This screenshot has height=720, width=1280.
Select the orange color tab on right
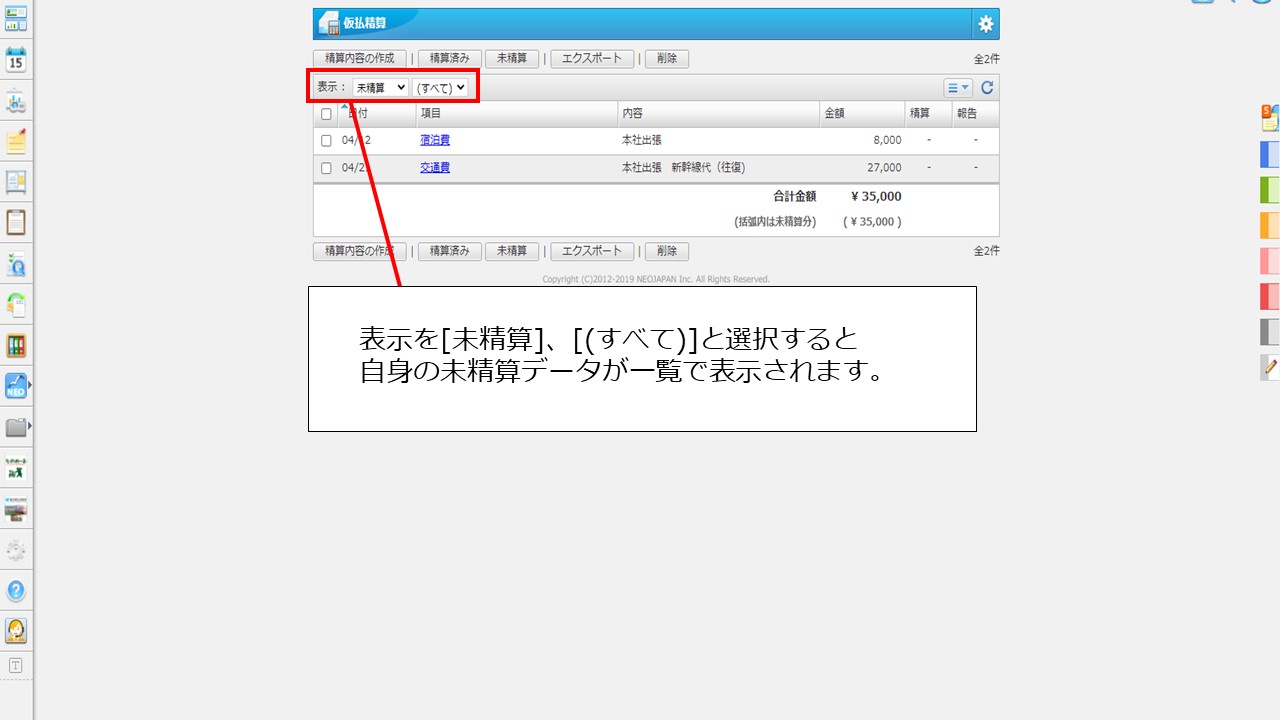point(1270,225)
